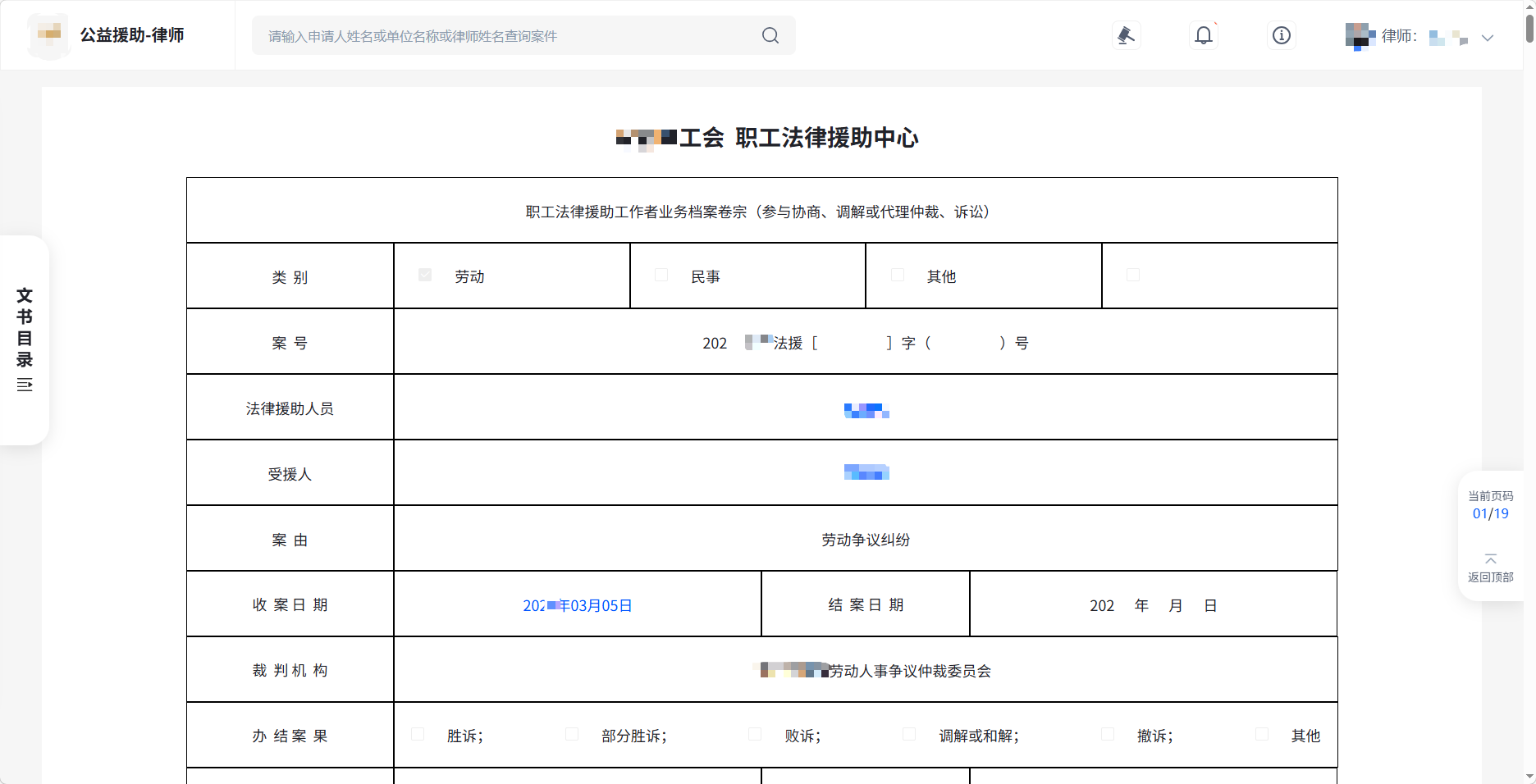Image resolution: width=1536 pixels, height=784 pixels.
Task: Click the 结案日期 date field
Action: point(1152,605)
